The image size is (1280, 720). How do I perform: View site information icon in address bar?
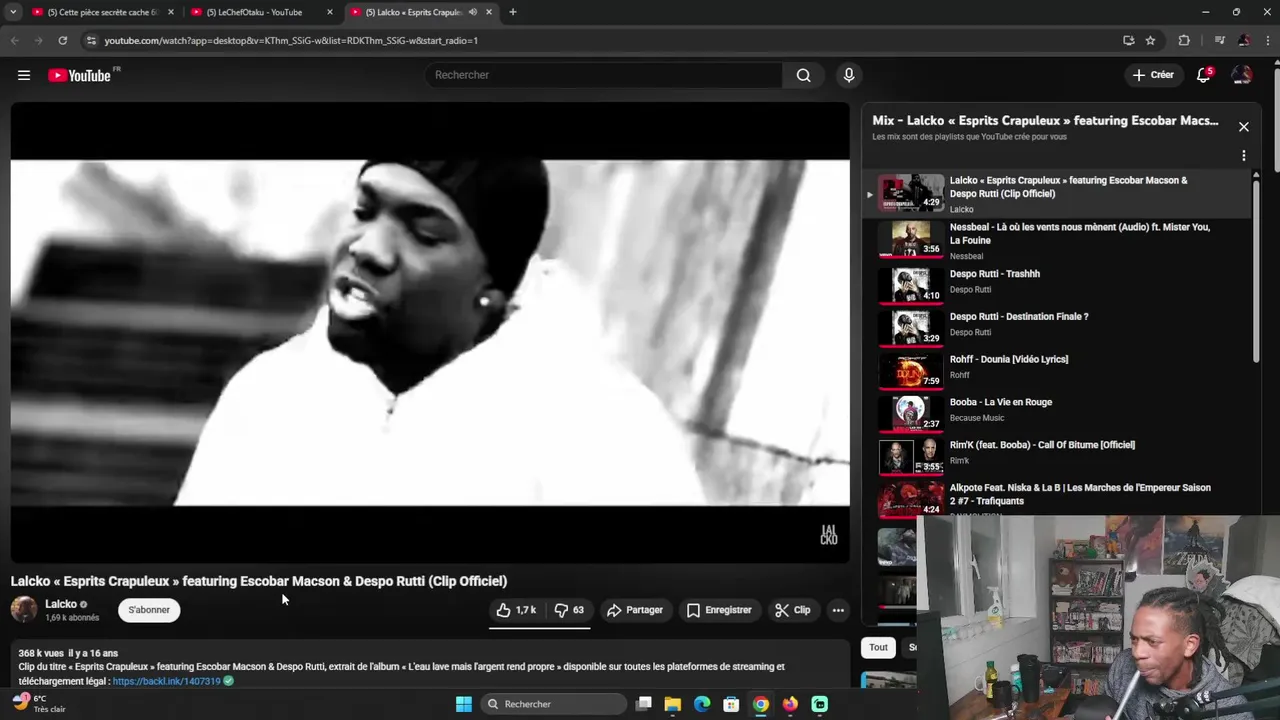(91, 41)
